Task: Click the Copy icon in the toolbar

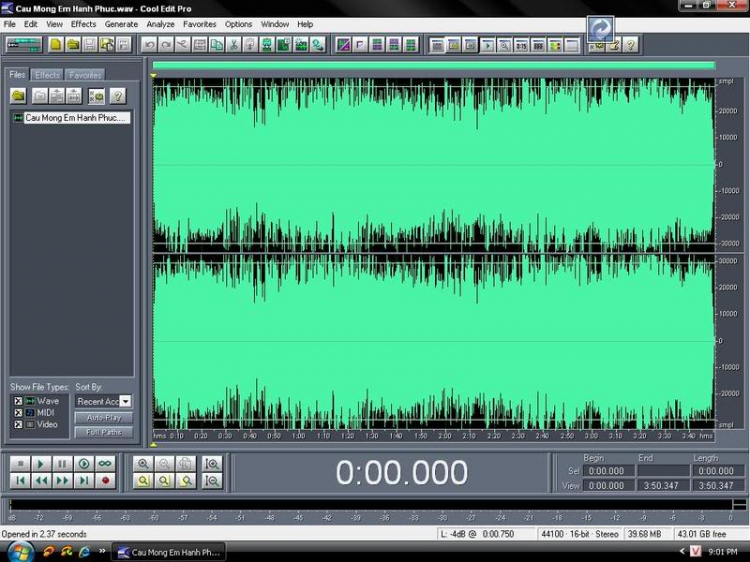Action: [x=216, y=45]
